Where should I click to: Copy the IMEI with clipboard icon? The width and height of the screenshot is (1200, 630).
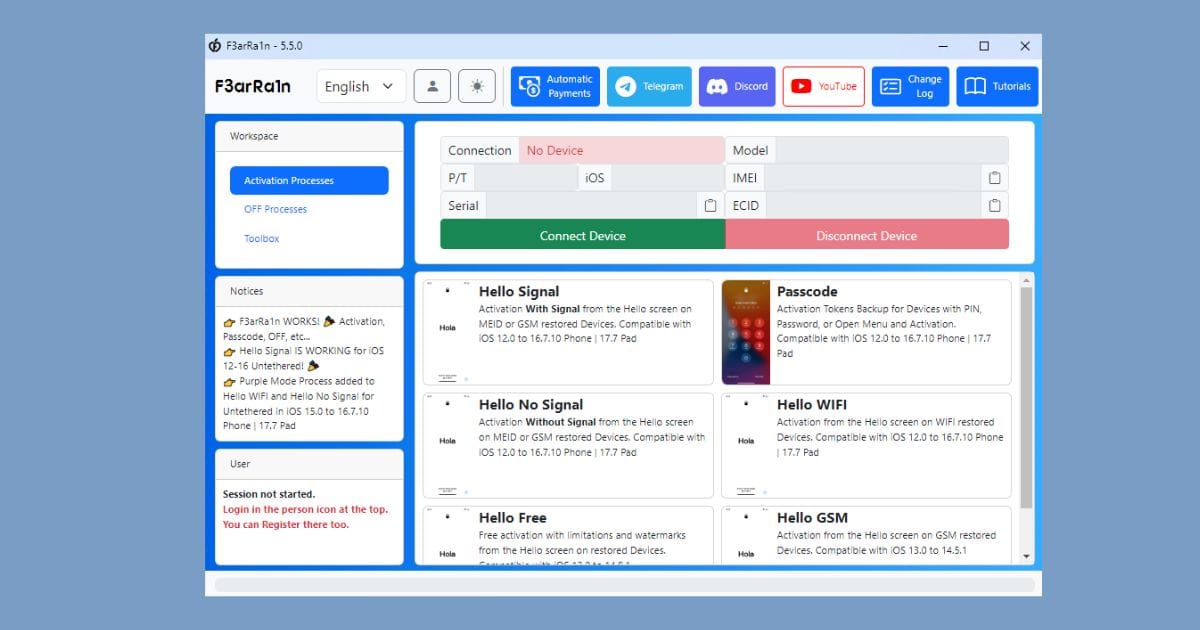(x=995, y=178)
